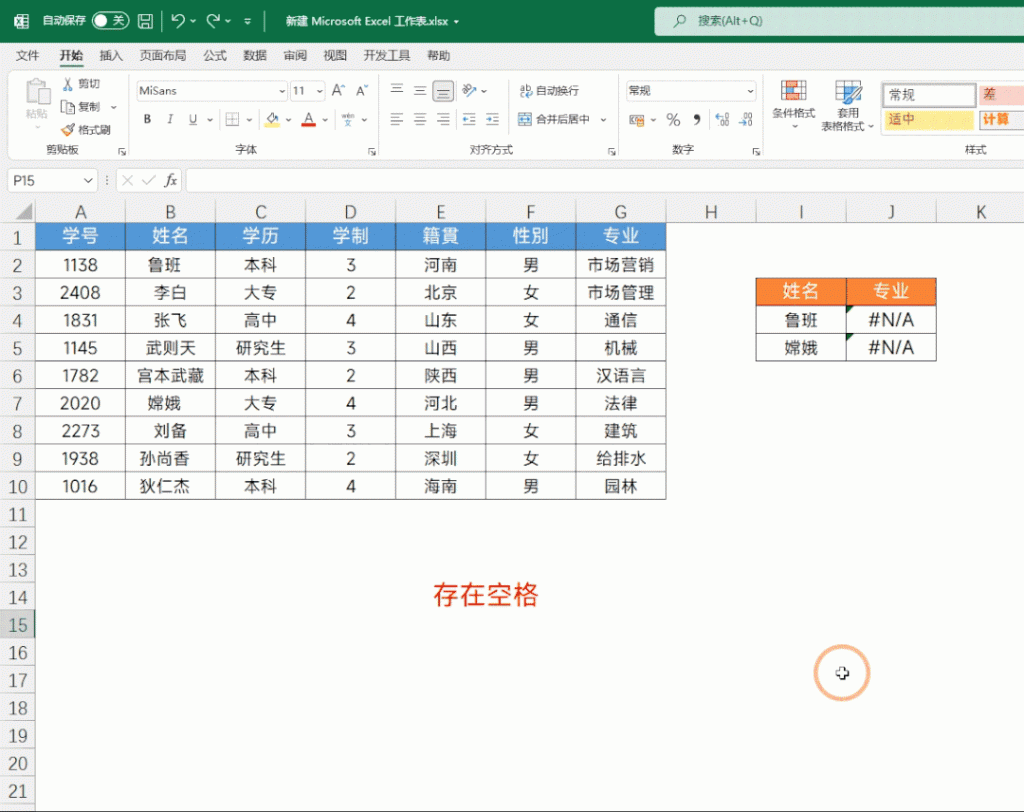
Task: Click the 格式刷 format painter button
Action: pyautogui.click(x=86, y=129)
